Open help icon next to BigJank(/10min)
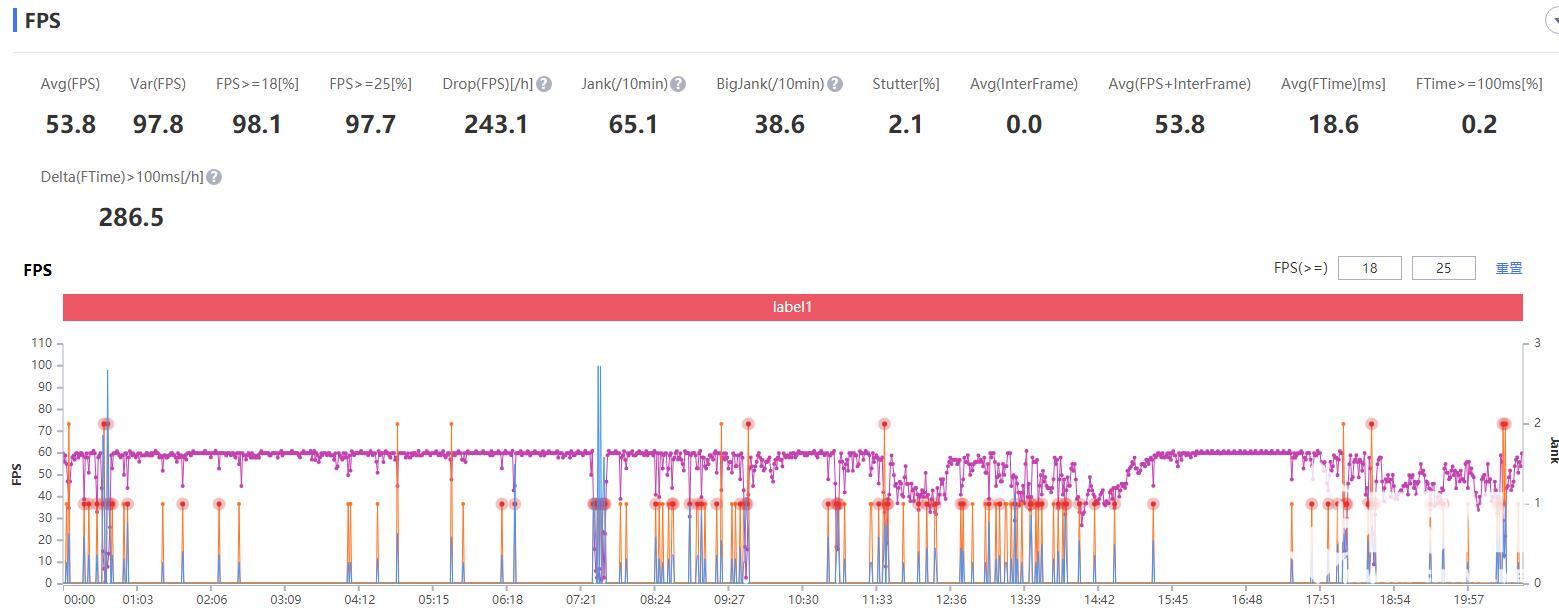1559x611 pixels. coord(835,84)
